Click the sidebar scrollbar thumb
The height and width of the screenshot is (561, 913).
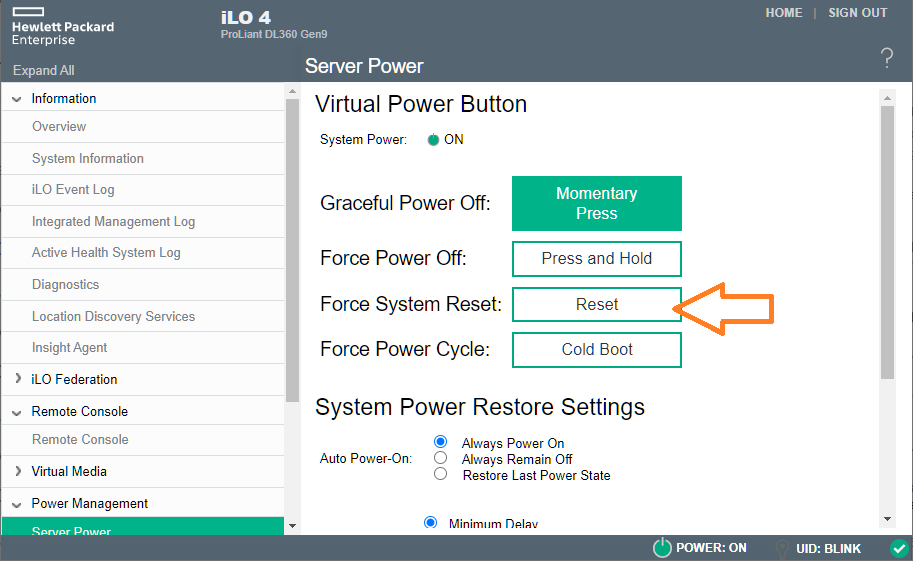[292, 250]
